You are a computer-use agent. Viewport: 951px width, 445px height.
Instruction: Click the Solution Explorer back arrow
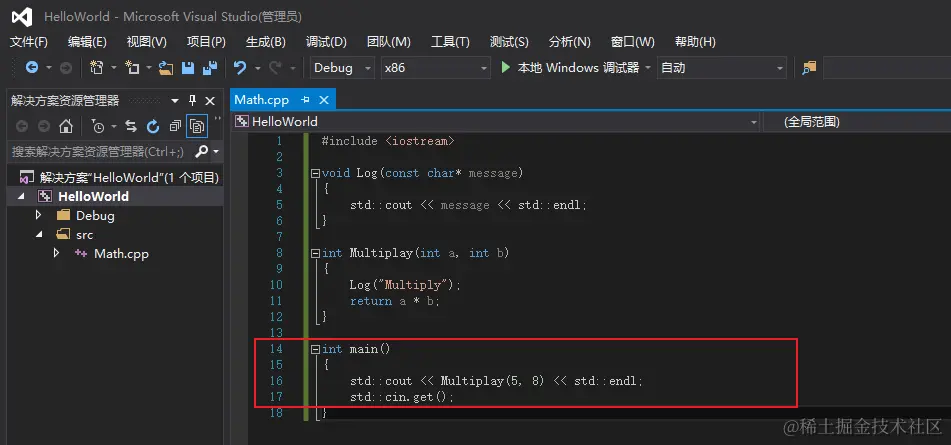pyautogui.click(x=22, y=126)
